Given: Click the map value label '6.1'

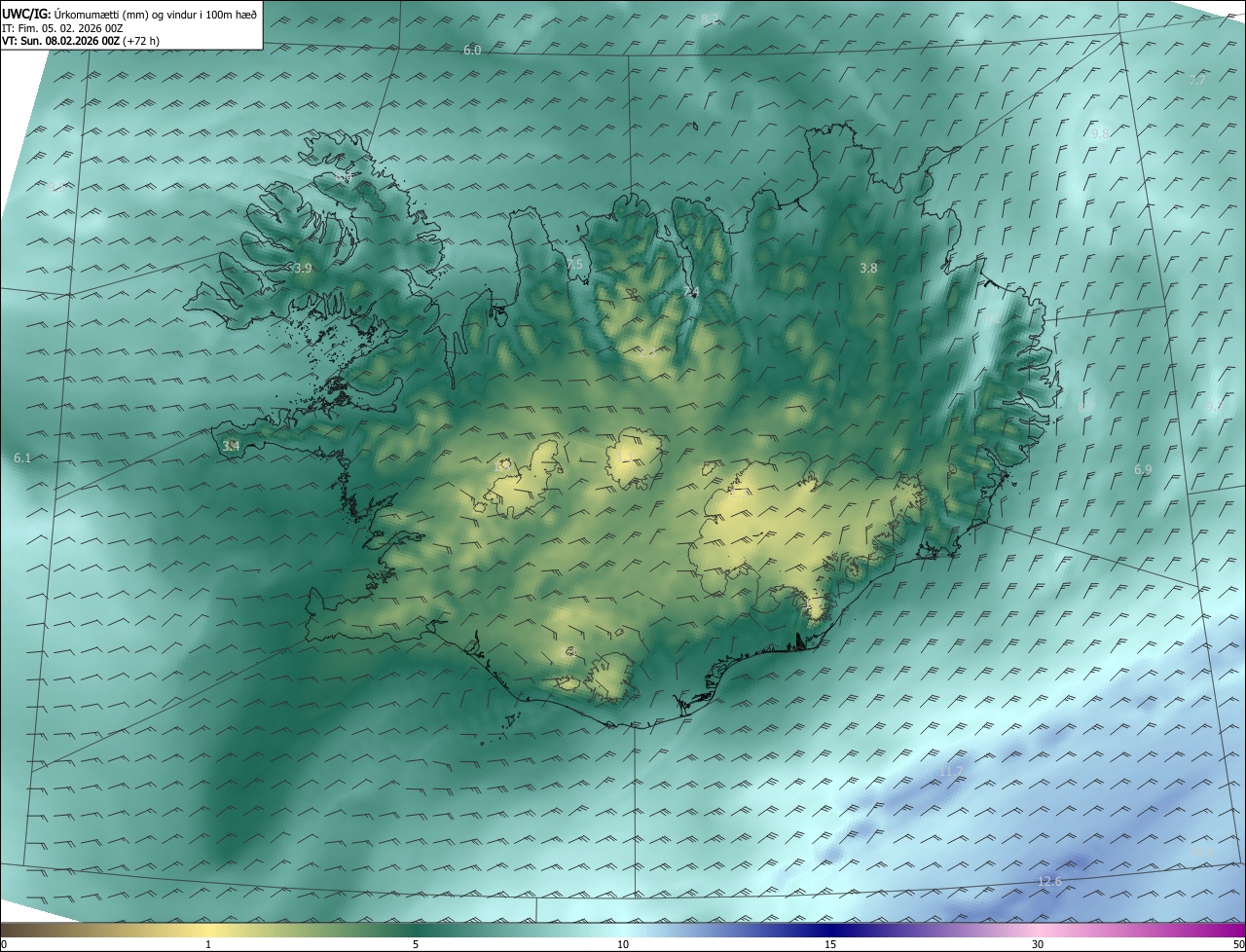Looking at the screenshot, I should pos(23,458).
